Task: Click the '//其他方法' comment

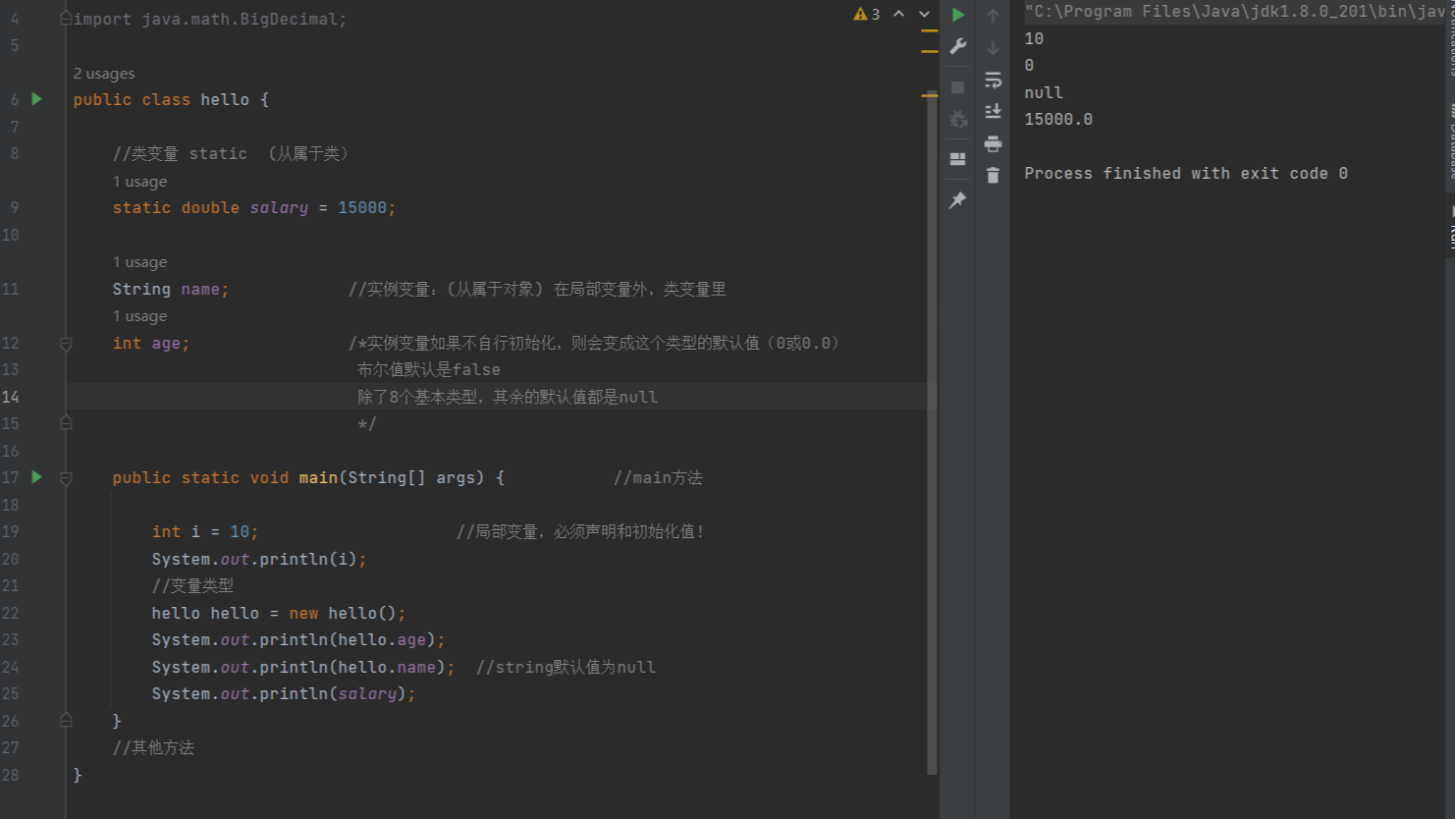Action: tap(153, 747)
